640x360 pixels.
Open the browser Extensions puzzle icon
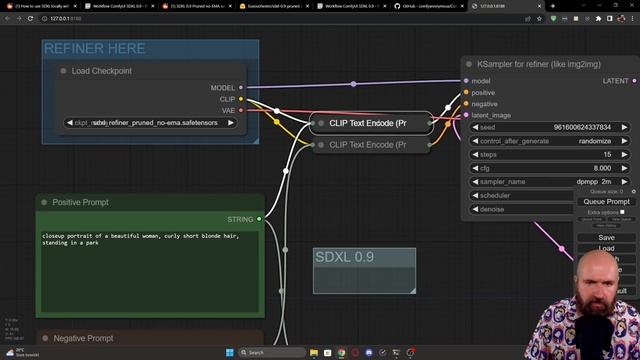coord(598,19)
